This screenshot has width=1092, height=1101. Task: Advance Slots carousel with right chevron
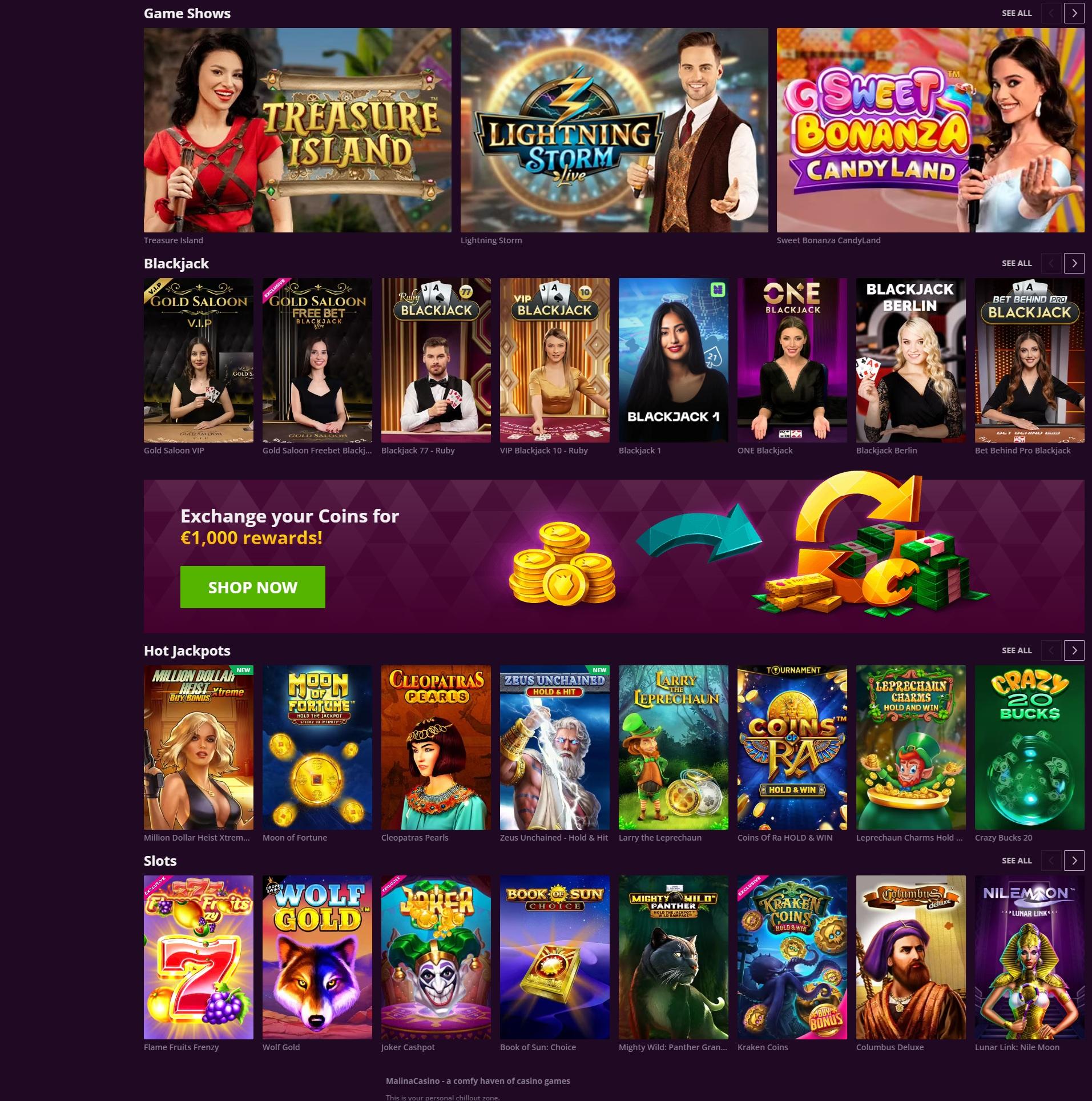[x=1074, y=861]
